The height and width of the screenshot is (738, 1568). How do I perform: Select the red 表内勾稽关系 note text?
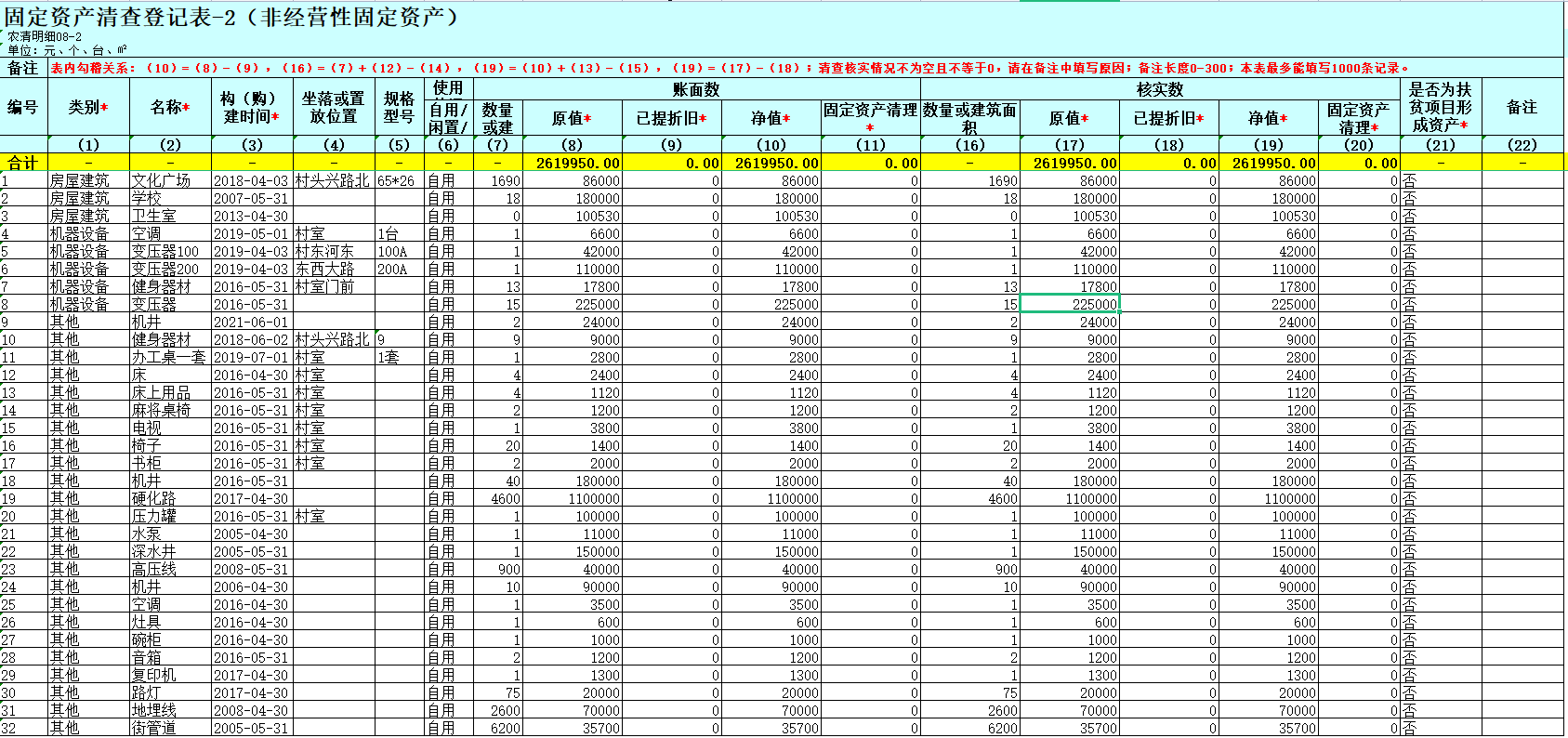pyautogui.click(x=730, y=68)
